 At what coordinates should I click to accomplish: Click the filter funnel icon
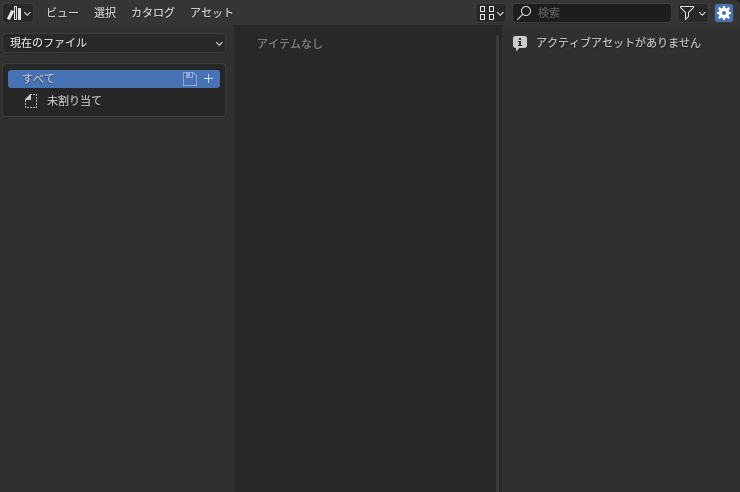pos(687,13)
